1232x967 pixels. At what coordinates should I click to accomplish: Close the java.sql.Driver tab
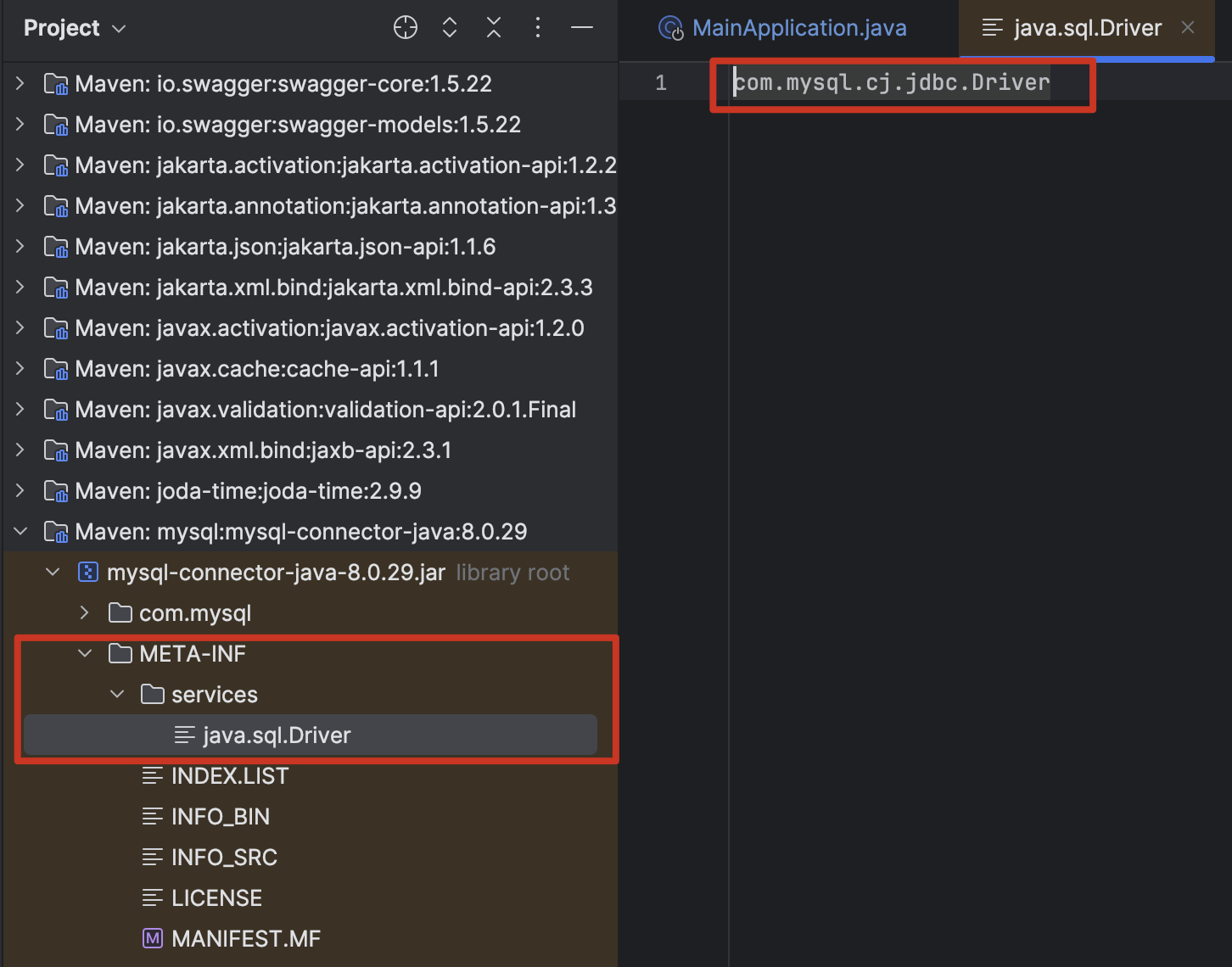pyautogui.click(x=1188, y=27)
